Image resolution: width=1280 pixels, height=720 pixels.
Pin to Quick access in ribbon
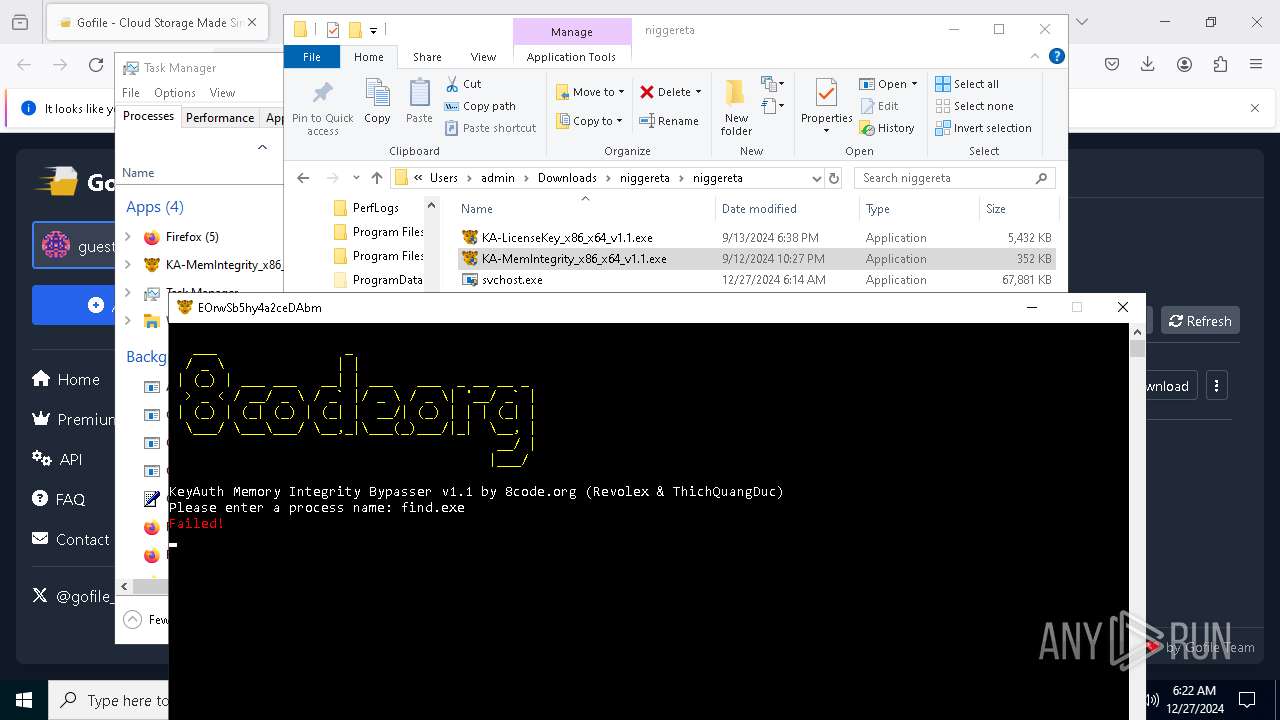coord(322,108)
